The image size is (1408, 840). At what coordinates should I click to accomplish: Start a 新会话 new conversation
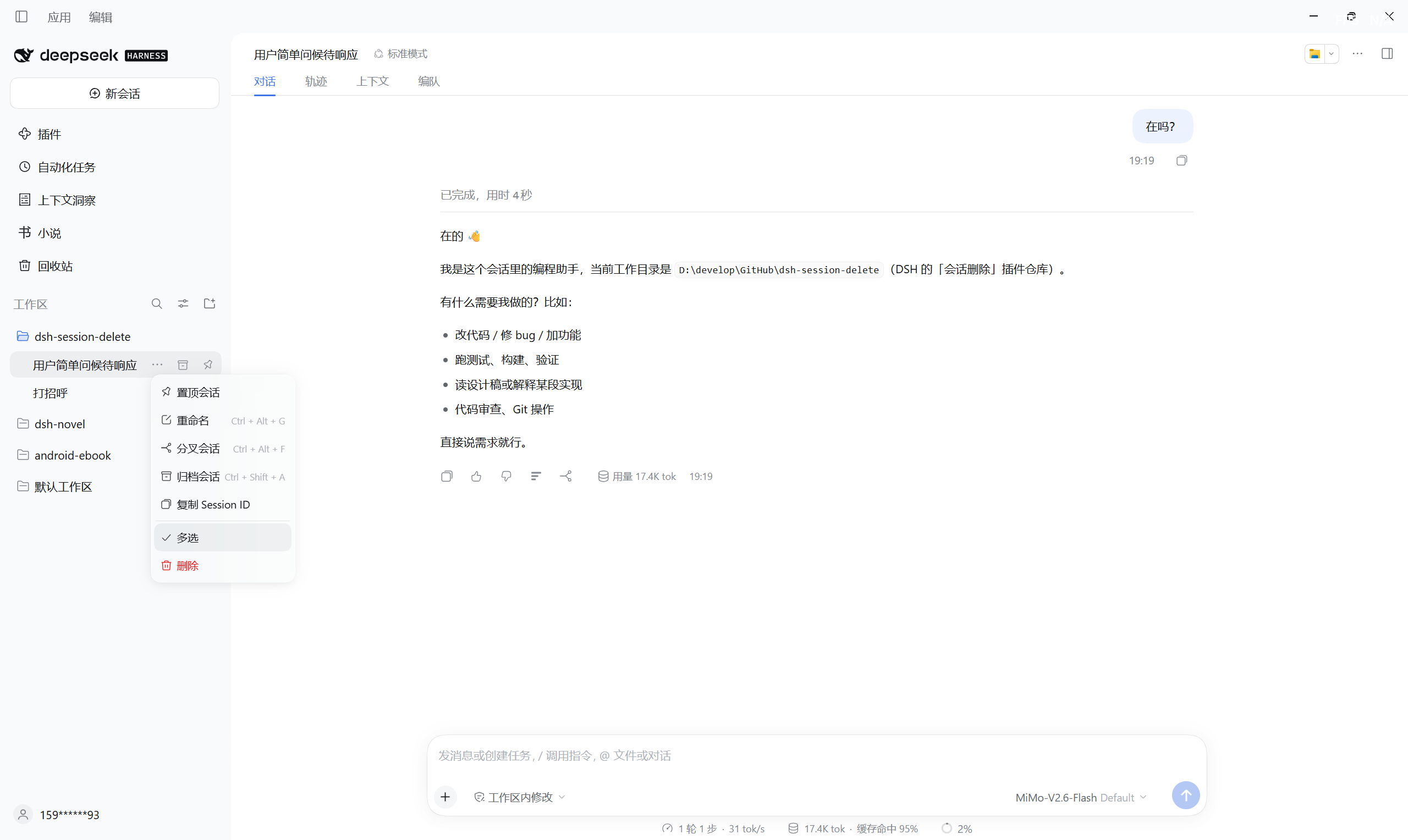[114, 93]
